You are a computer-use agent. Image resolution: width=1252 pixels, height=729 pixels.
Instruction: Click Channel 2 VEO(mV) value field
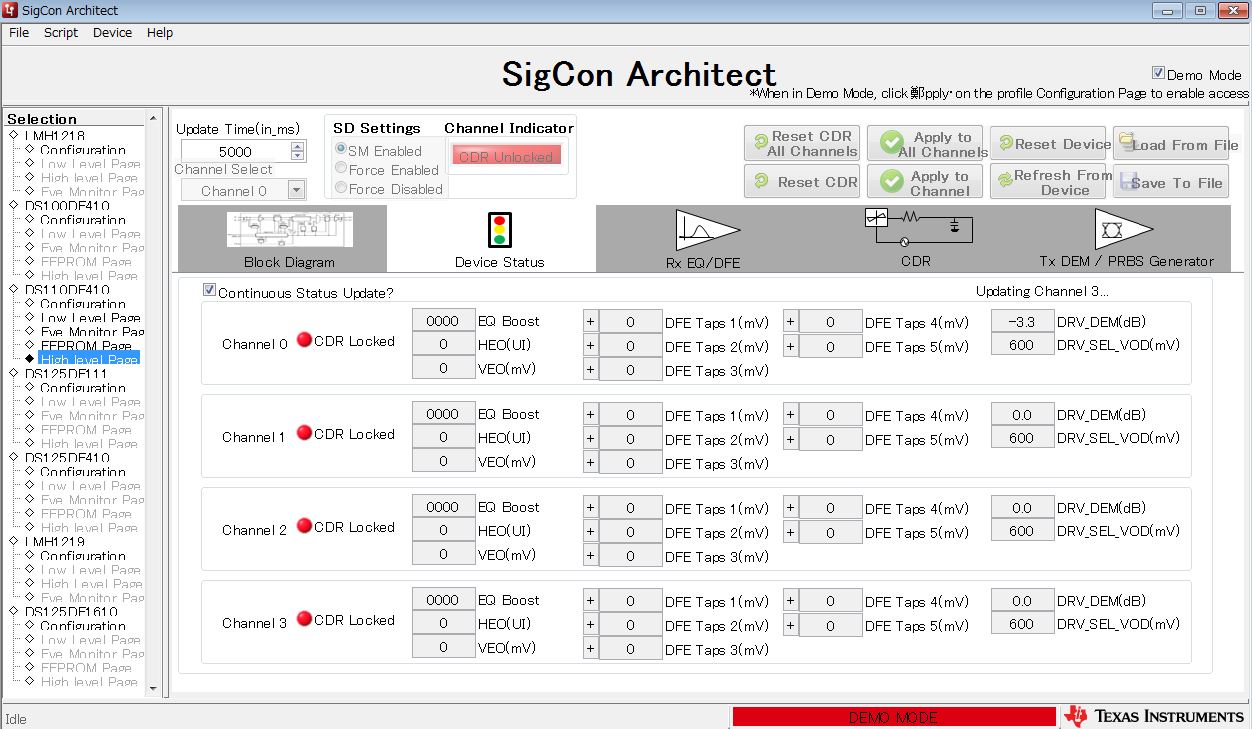pyautogui.click(x=443, y=555)
